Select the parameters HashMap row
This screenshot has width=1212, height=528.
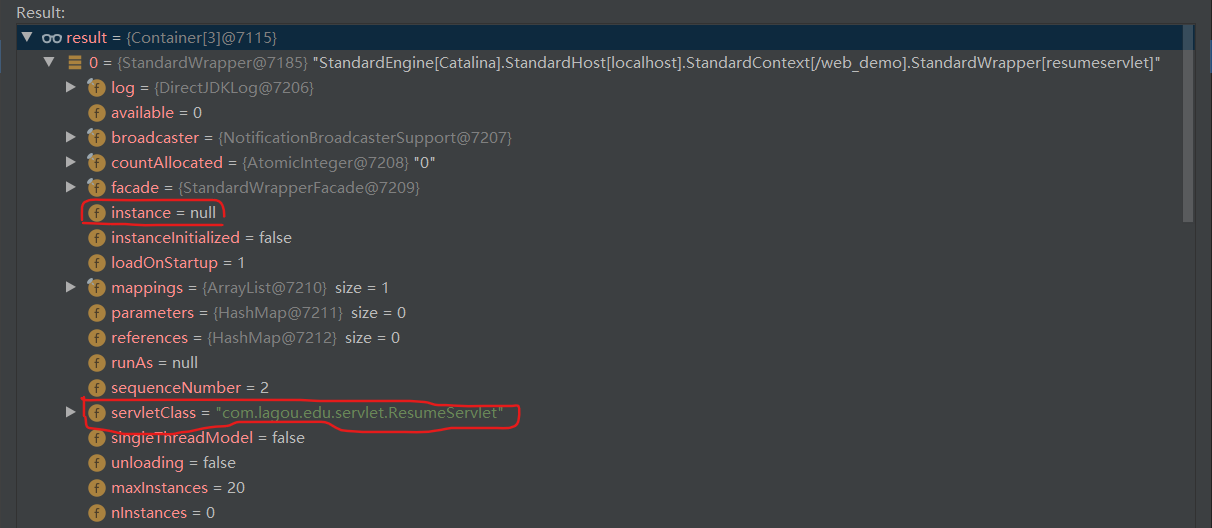(598, 313)
